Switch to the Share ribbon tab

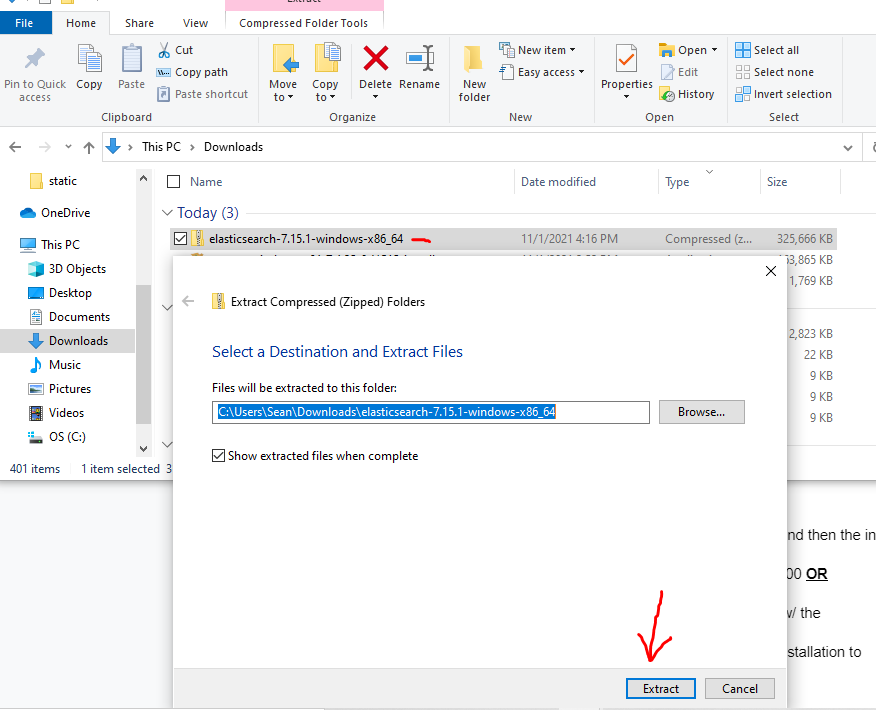pos(139,23)
